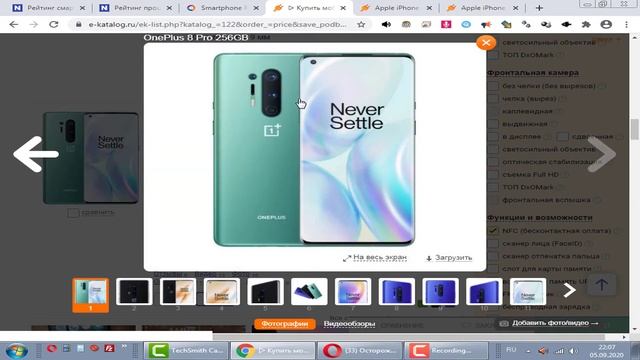Select thumbnail 7 in gallery strip

tap(353, 291)
